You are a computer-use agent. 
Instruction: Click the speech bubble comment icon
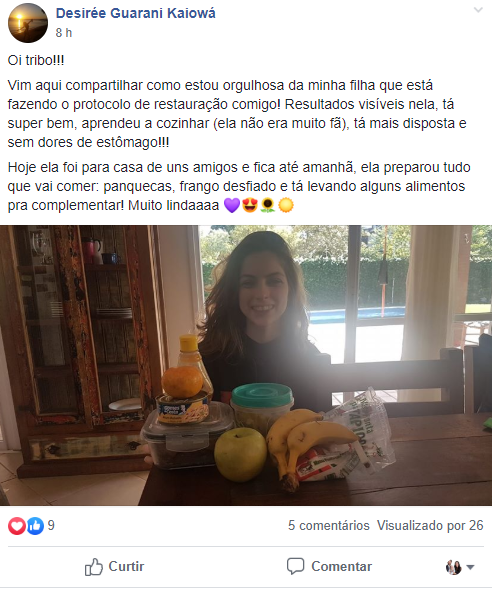(x=295, y=566)
